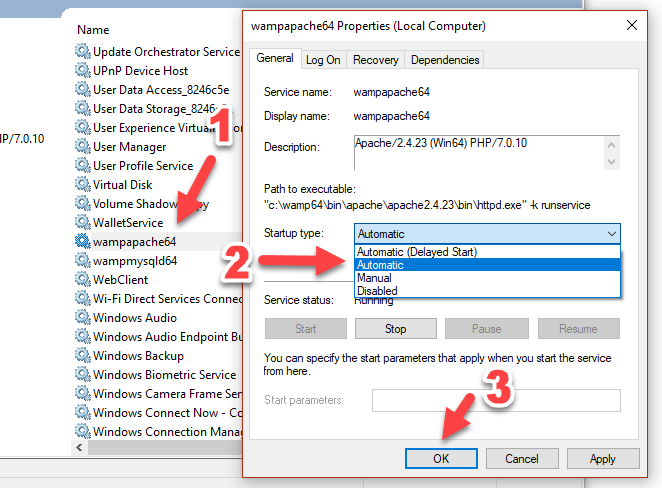Click the greyed Start button
This screenshot has width=662, height=488.
[306, 329]
